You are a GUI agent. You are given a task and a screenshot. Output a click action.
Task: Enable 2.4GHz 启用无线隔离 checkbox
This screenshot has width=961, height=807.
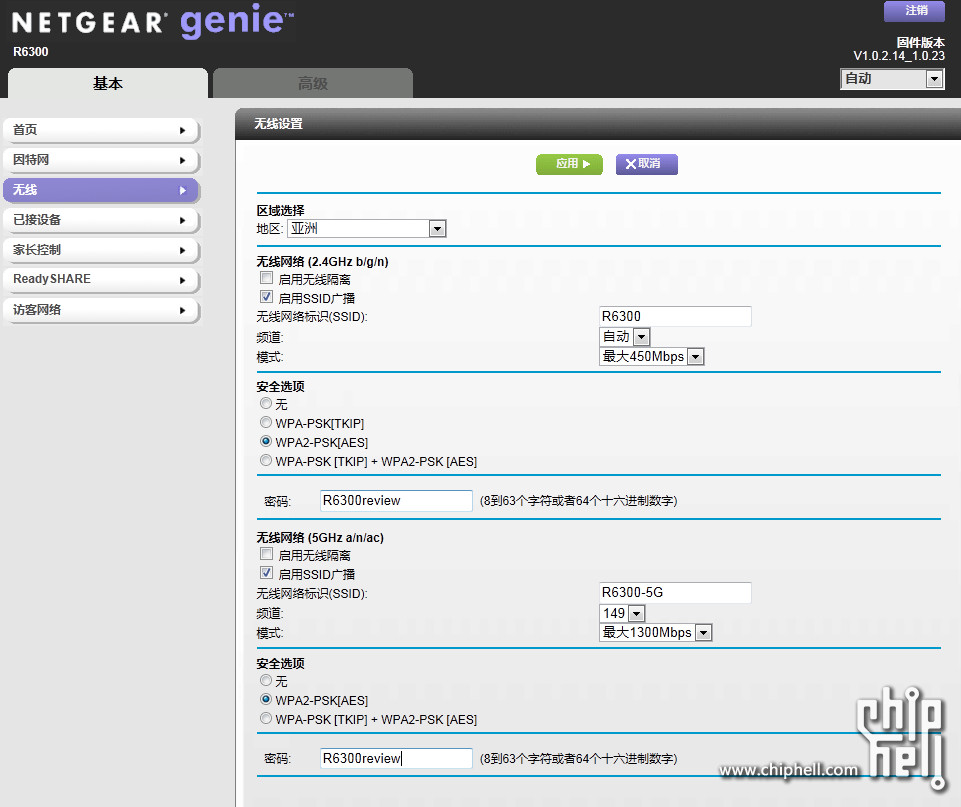coord(266,278)
